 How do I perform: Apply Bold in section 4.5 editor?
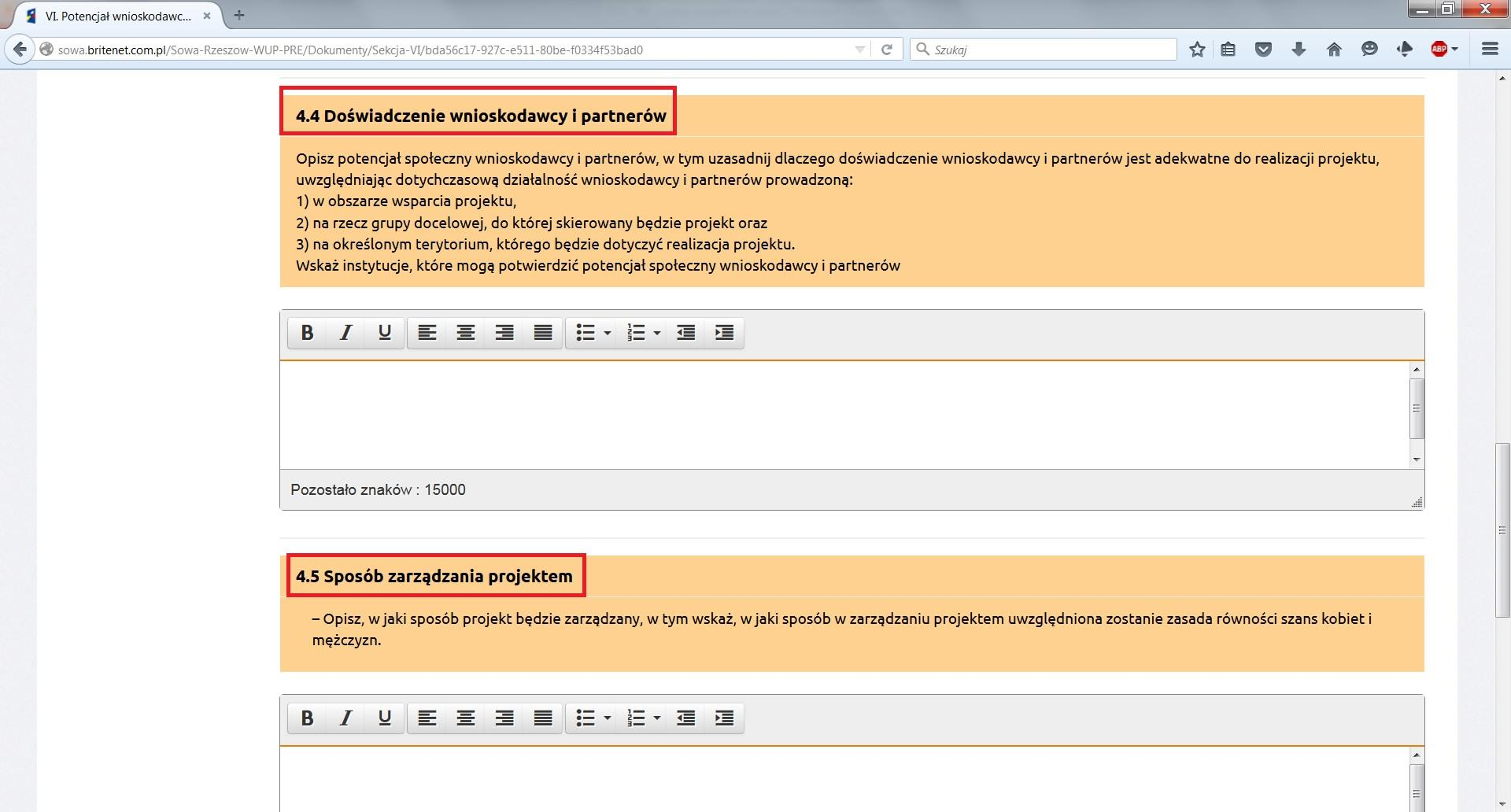(308, 718)
